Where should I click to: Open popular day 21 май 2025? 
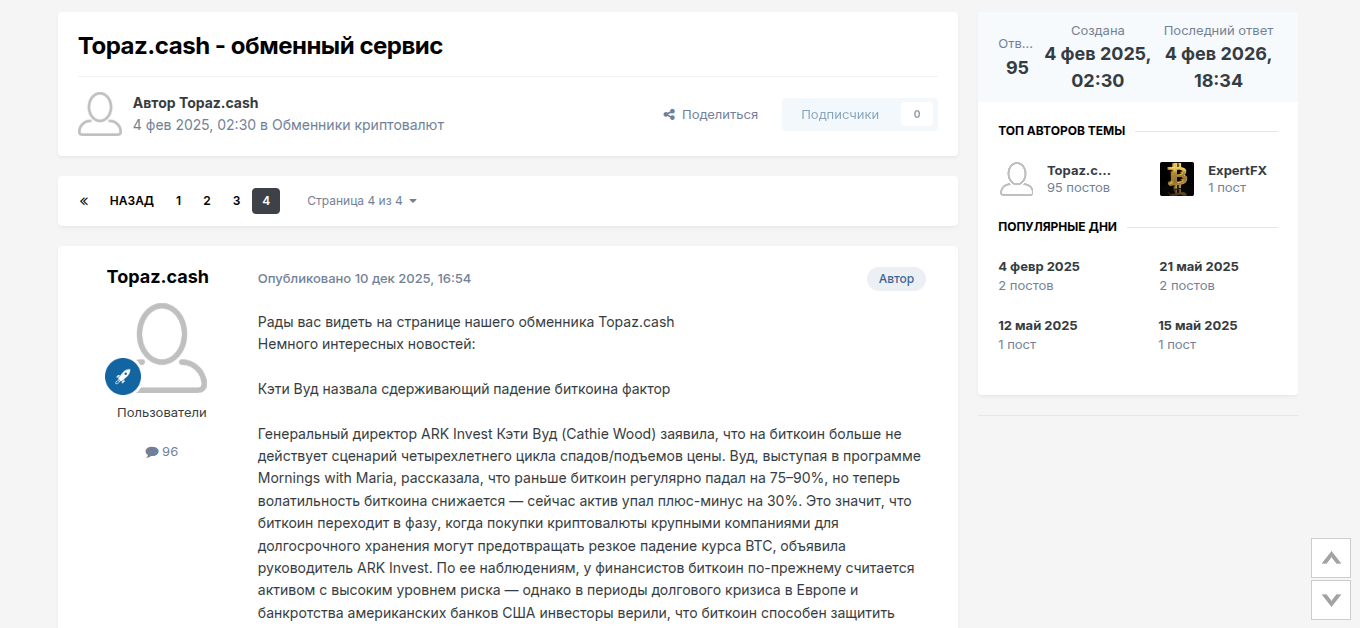click(x=1199, y=267)
